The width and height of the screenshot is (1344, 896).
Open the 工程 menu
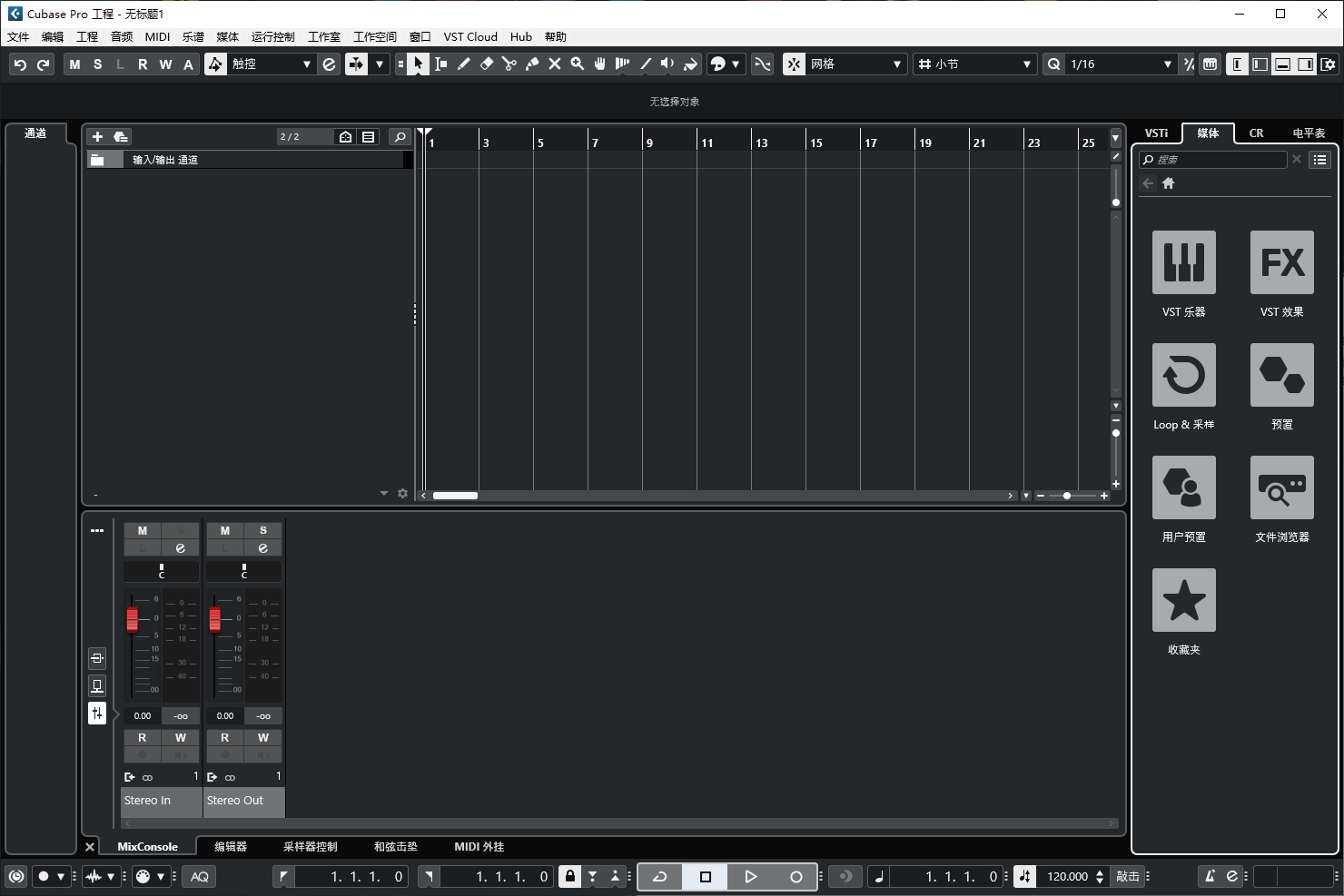(87, 37)
